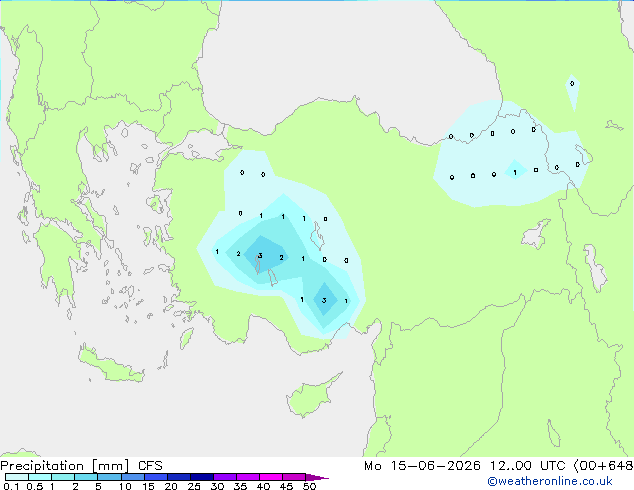The height and width of the screenshot is (490, 634).
Task: Click the lone '0' value in northeast patch
Action: (572, 84)
